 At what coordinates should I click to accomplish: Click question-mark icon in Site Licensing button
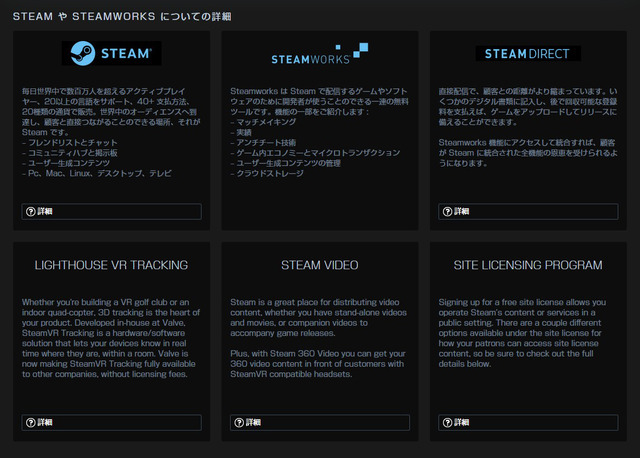pos(447,422)
